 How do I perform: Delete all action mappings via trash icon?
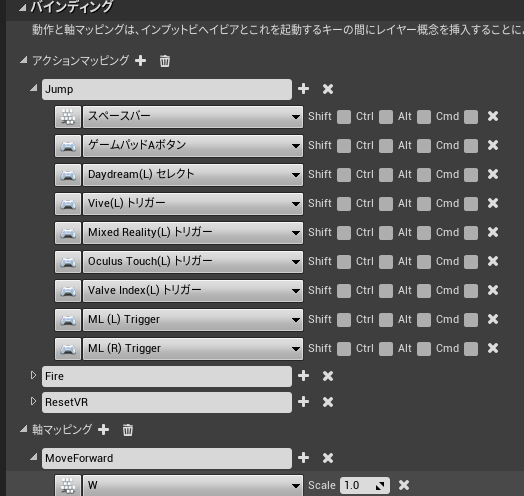(164, 61)
